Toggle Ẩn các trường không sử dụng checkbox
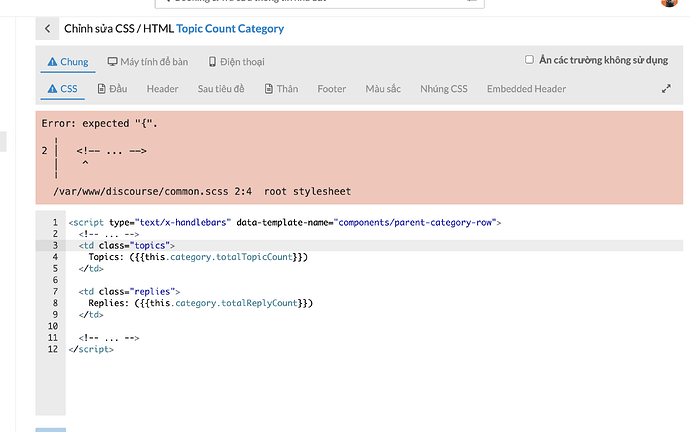Viewport: 690px width, 432px height. point(529,59)
